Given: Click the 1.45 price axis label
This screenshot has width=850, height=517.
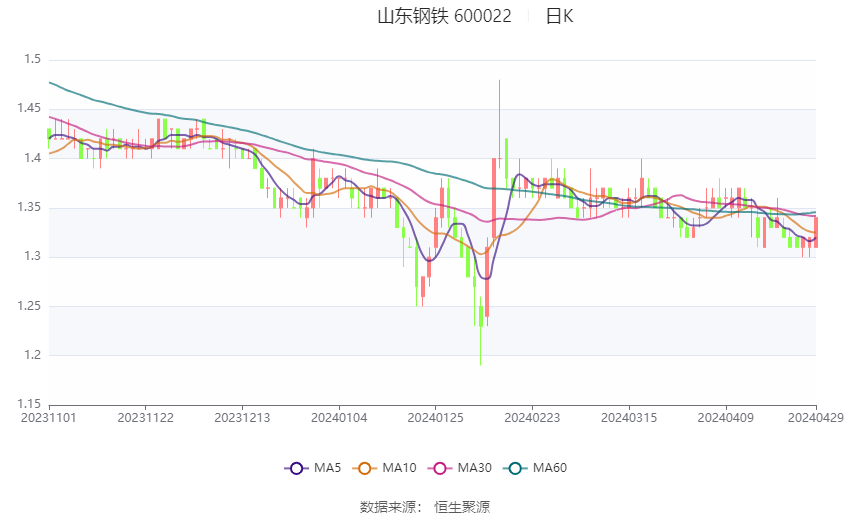Looking at the screenshot, I should [x=29, y=108].
